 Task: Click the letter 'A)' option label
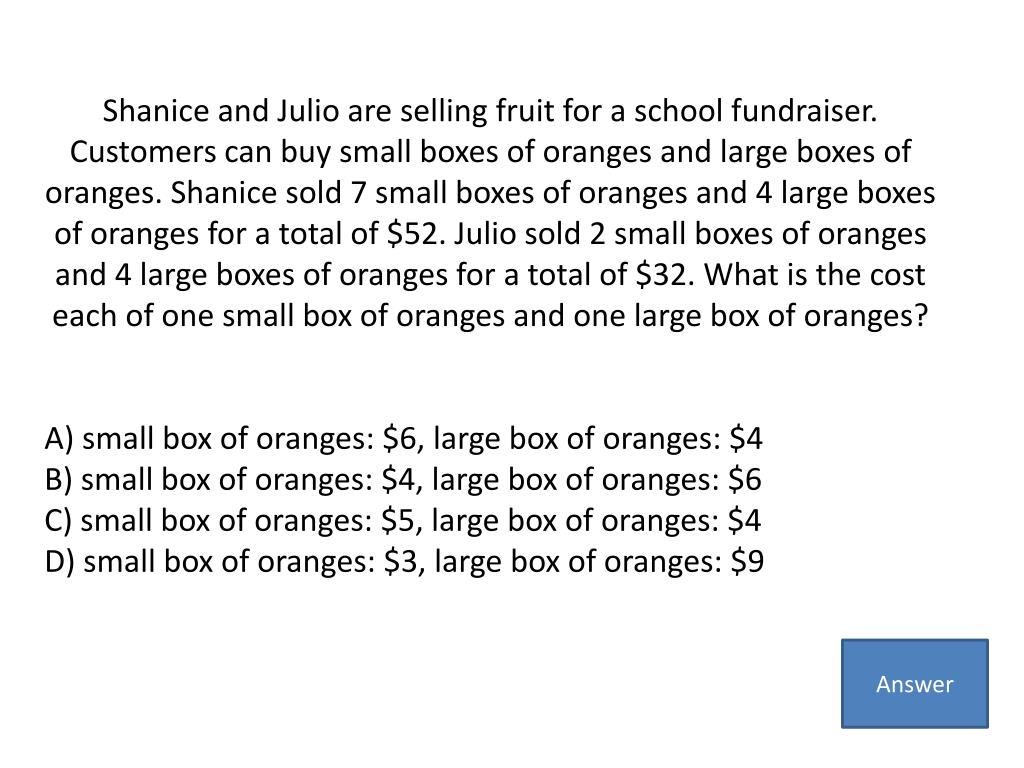pyautogui.click(x=59, y=438)
